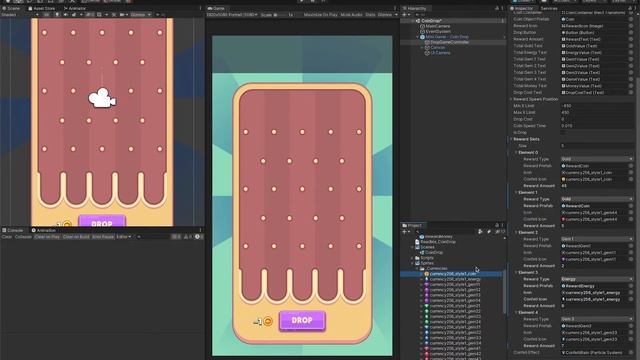Screen dimensions: 640x360
Task: Toggle Clear on Play in Console
Action: click(x=47, y=237)
